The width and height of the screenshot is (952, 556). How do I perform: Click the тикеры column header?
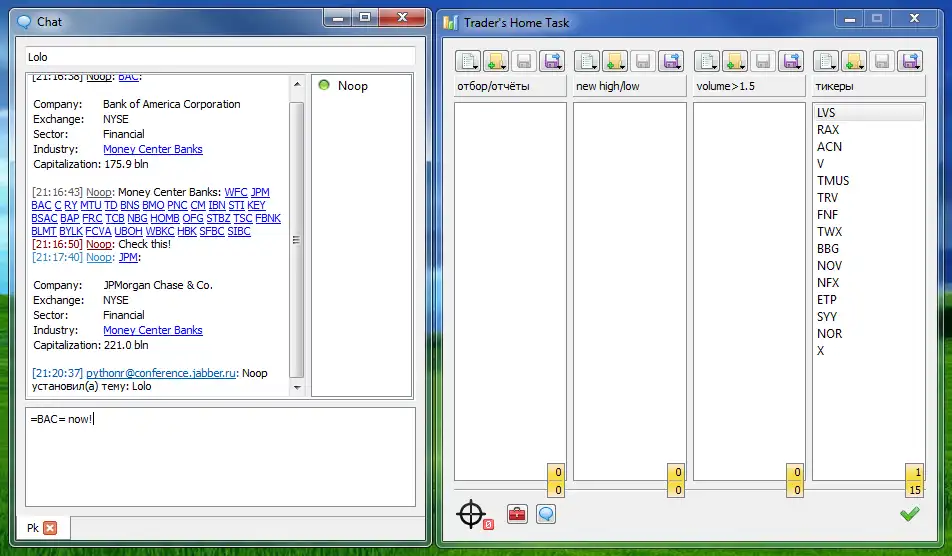869,86
